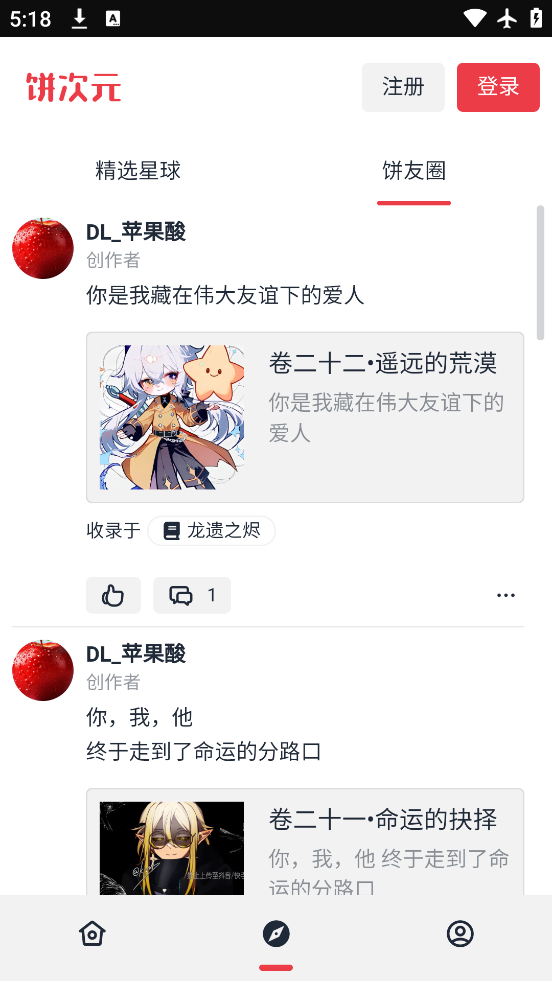This screenshot has width=552, height=981.
Task: Like the first post with thumbs-up icon
Action: tap(113, 595)
